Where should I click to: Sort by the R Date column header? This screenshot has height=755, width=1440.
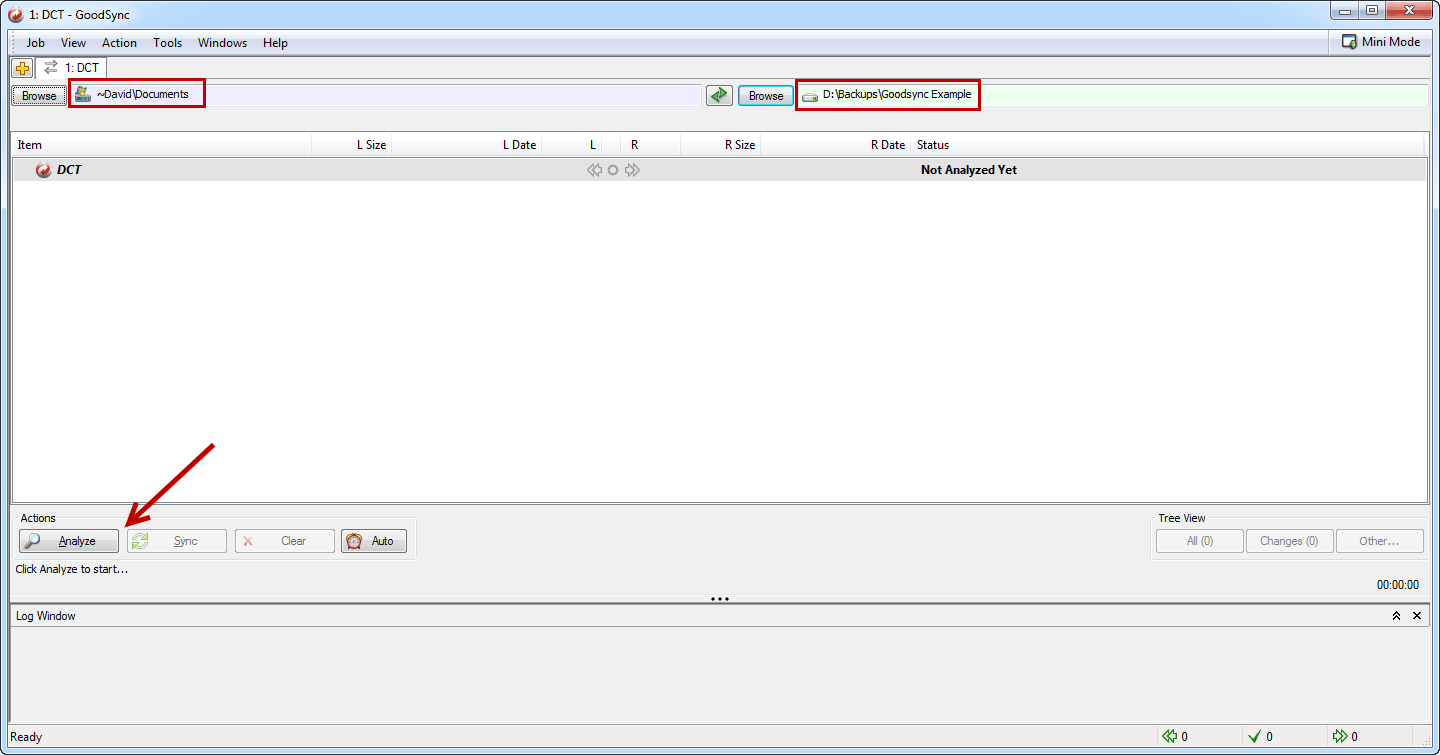(836, 145)
